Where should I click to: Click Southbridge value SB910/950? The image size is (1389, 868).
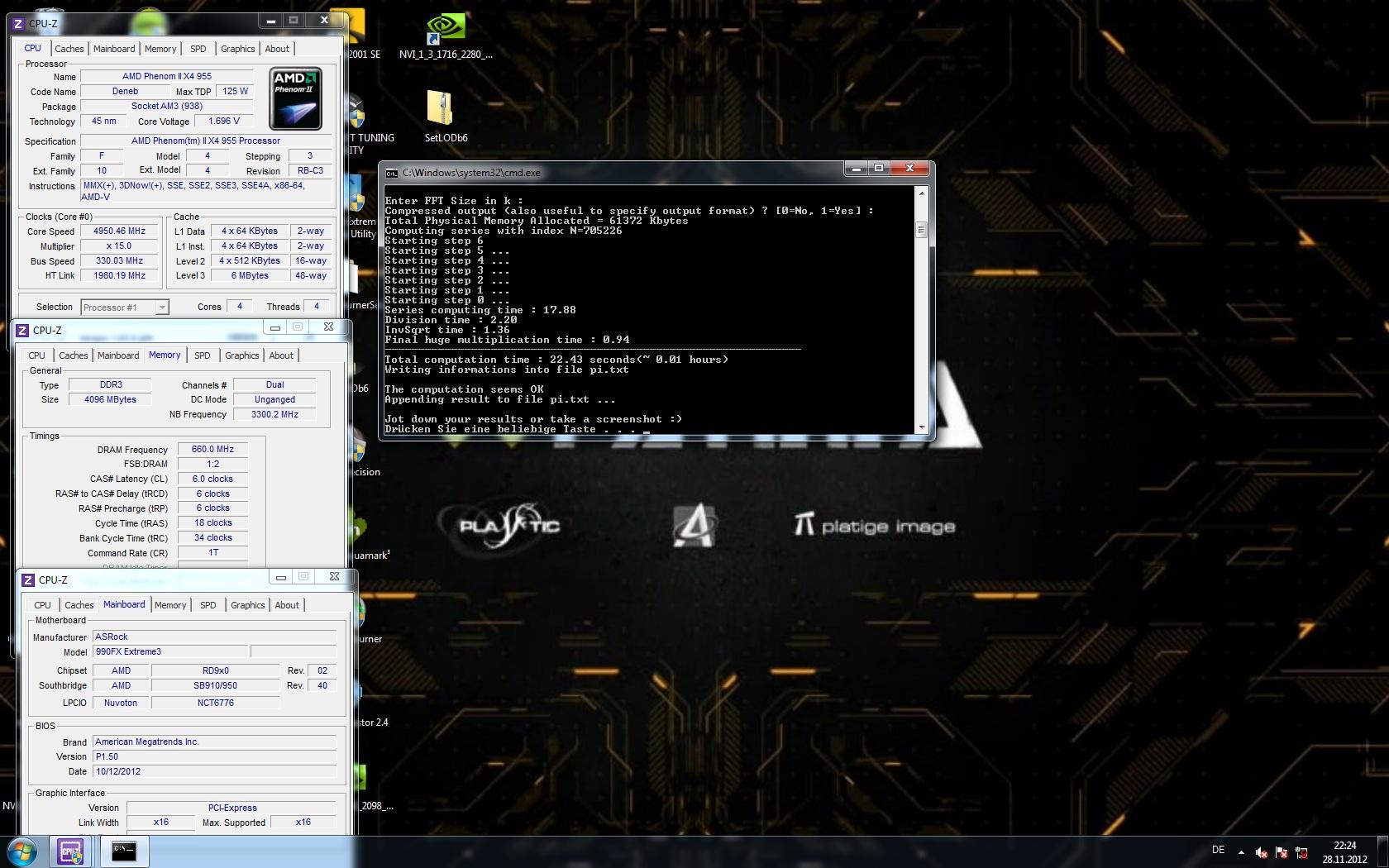pos(215,686)
